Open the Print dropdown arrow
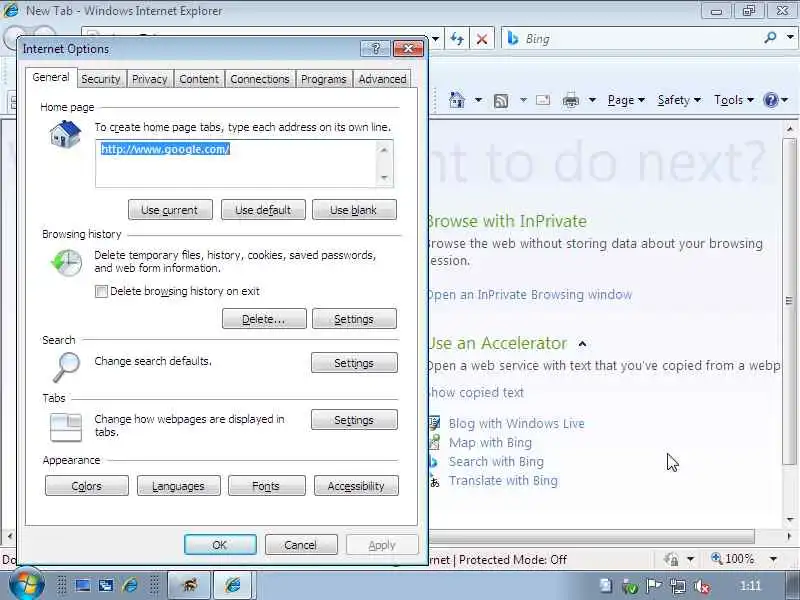The width and height of the screenshot is (800, 600). pyautogui.click(x=592, y=100)
